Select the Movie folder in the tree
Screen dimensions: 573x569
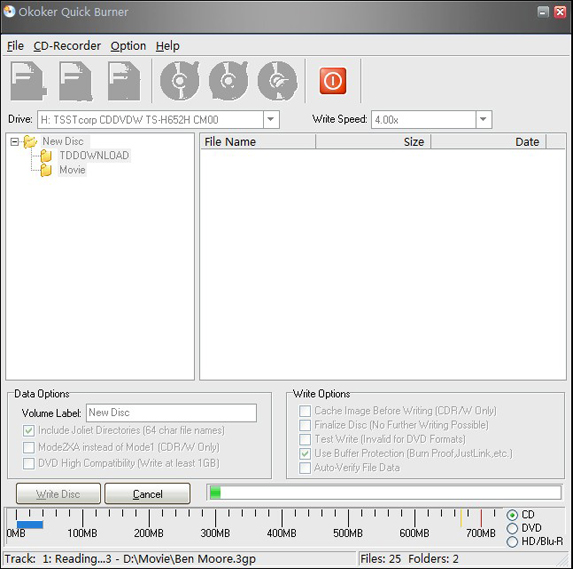[x=72, y=170]
